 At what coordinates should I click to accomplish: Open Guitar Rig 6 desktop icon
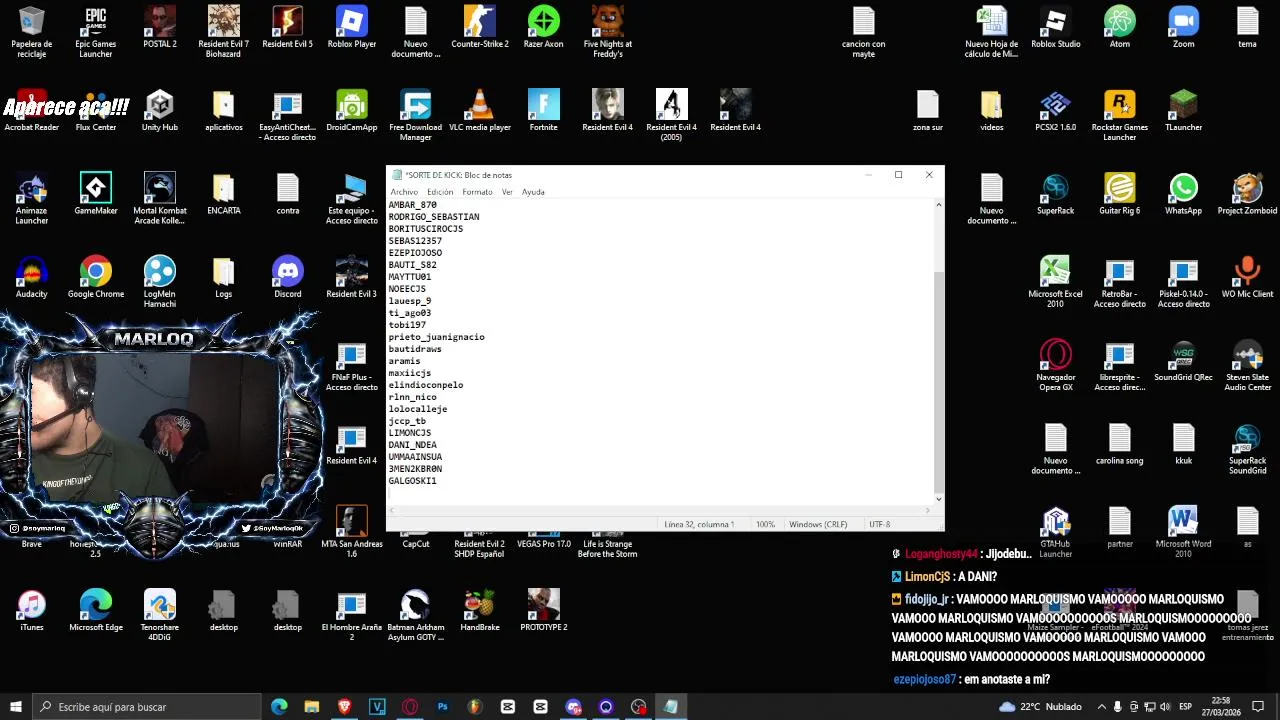coord(1119,194)
